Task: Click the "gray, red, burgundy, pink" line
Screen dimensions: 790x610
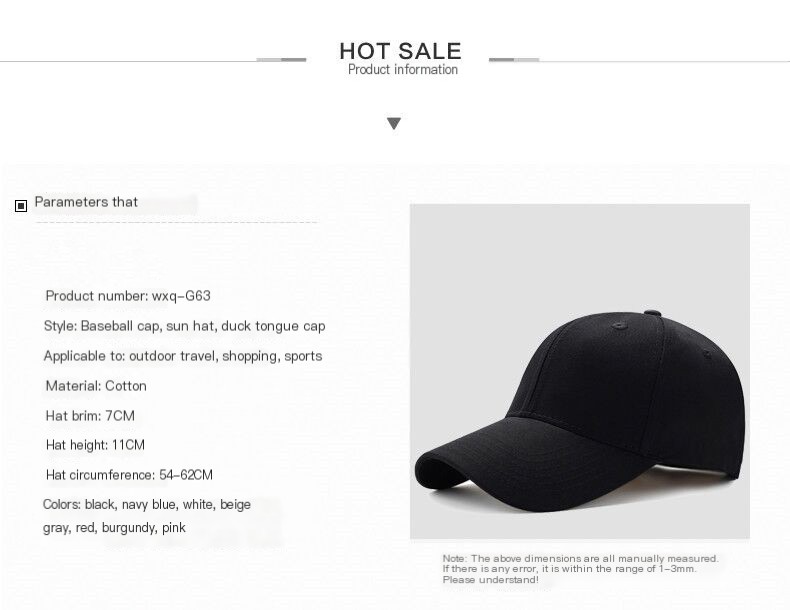Action: click(114, 528)
